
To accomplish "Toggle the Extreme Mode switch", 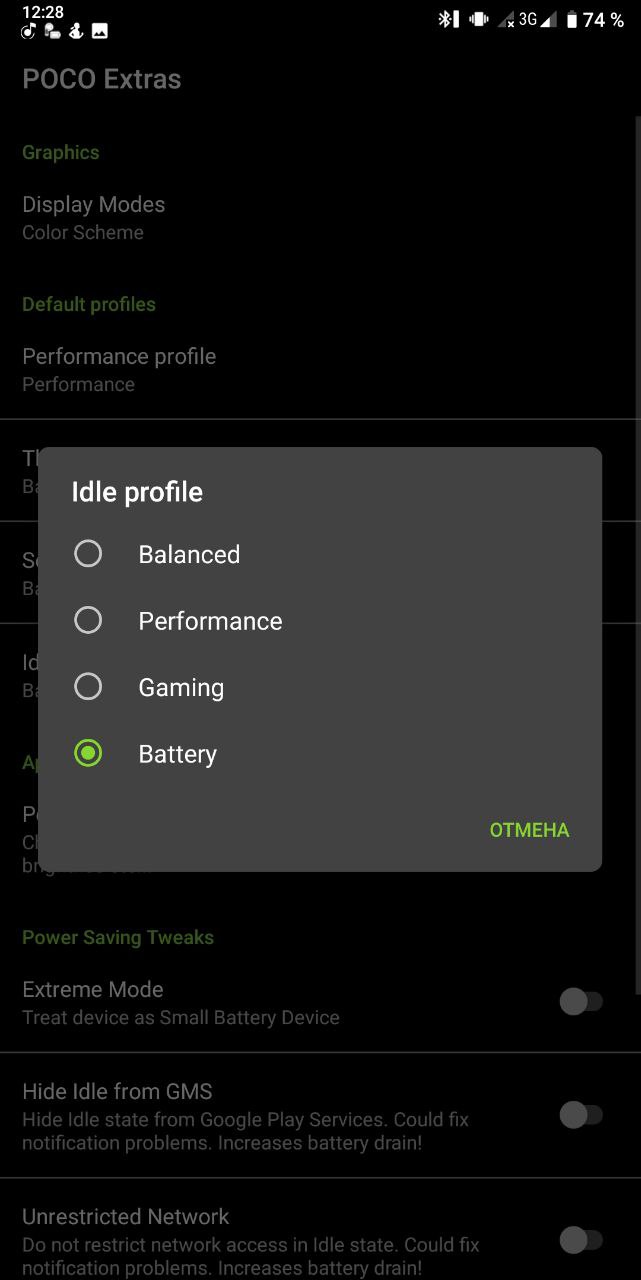I will point(581,1001).
